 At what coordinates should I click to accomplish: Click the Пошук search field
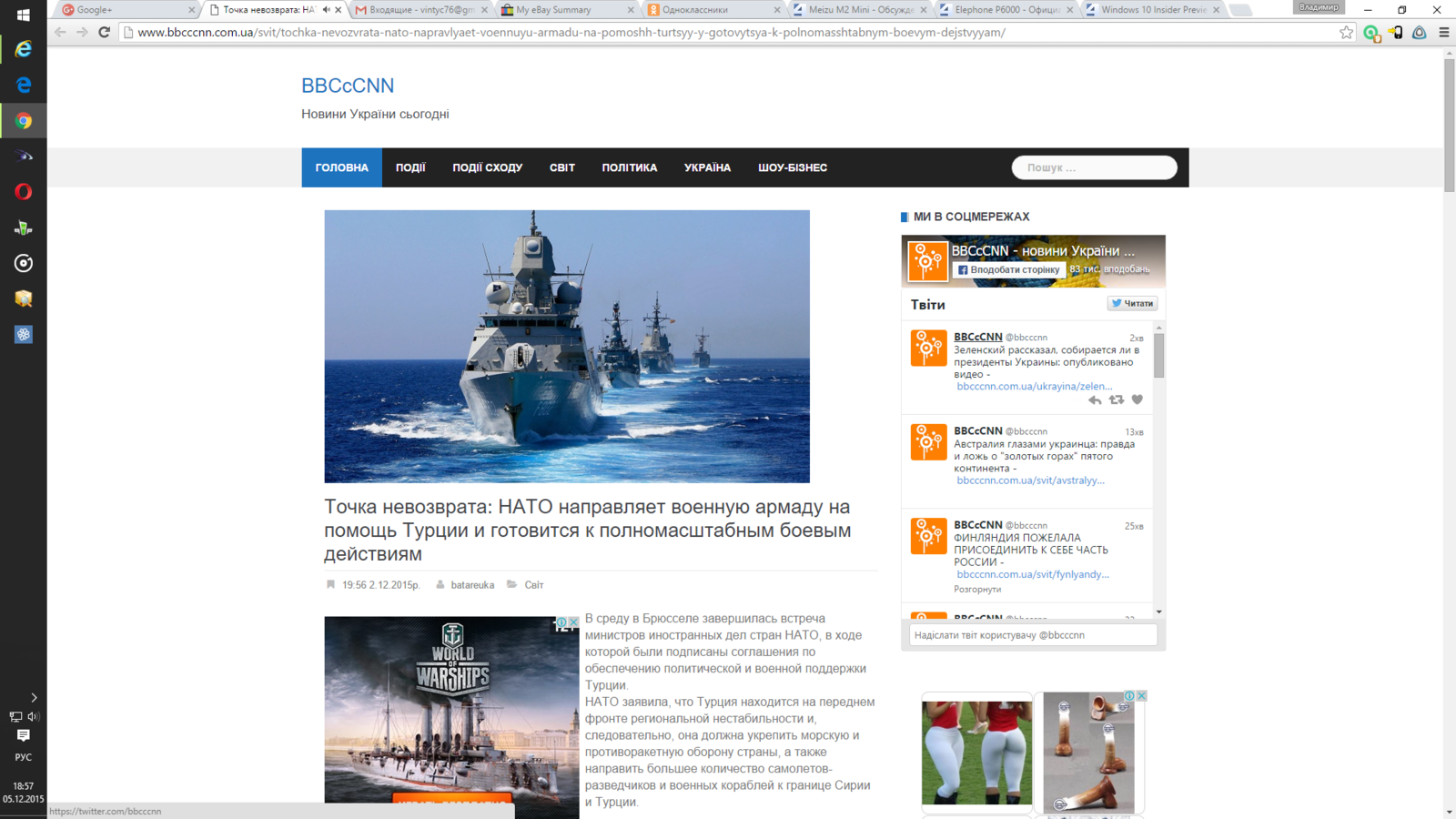click(1094, 167)
